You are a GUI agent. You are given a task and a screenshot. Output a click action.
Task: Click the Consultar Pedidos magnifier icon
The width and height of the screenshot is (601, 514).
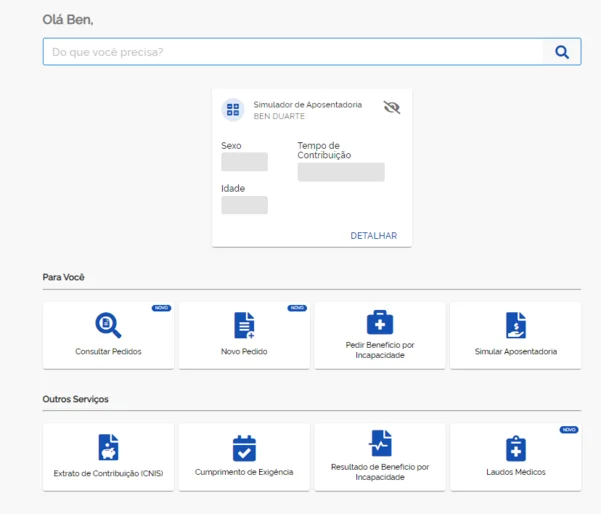(108, 325)
